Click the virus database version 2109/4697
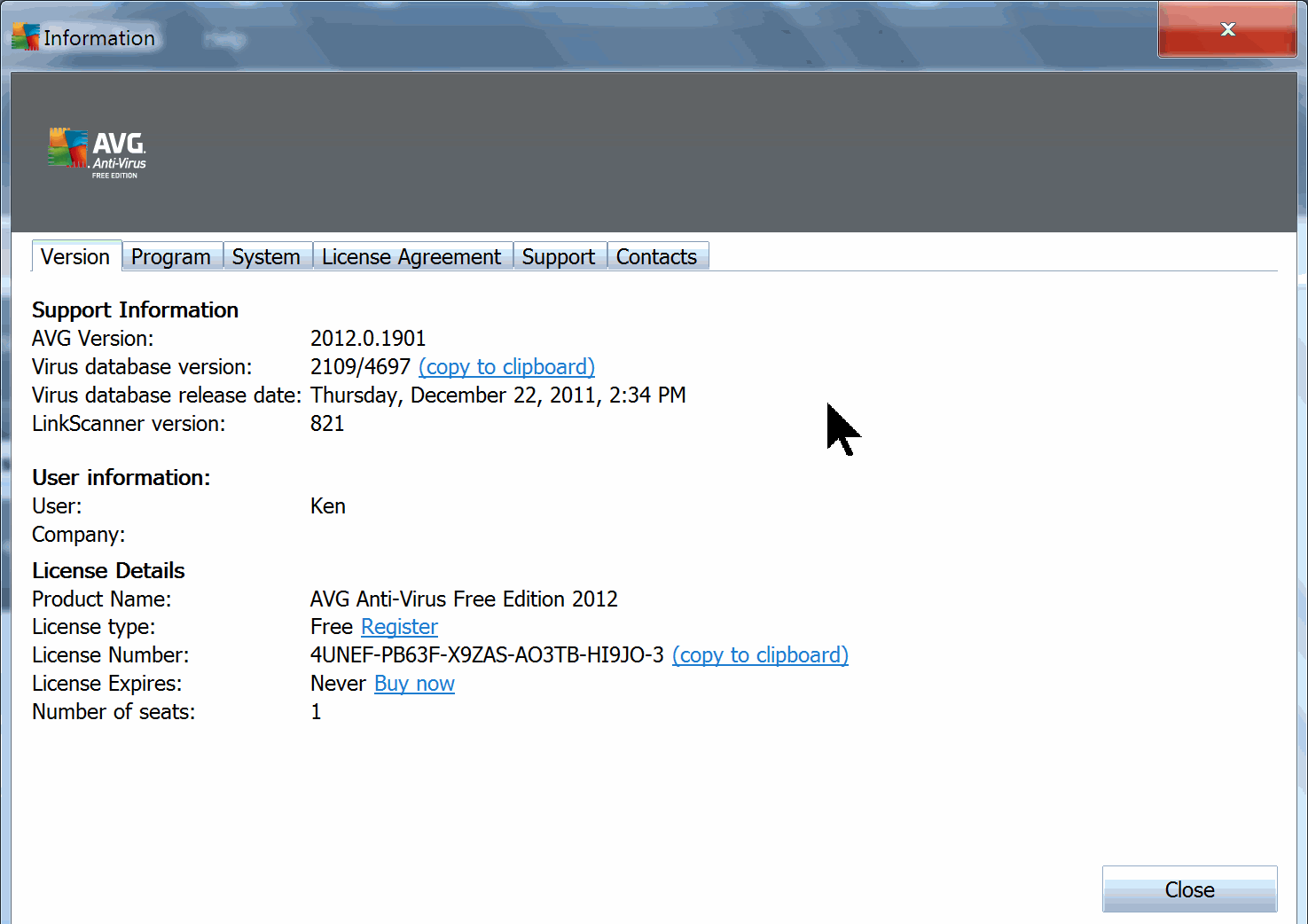Viewport: 1308px width, 924px height. coord(360,366)
